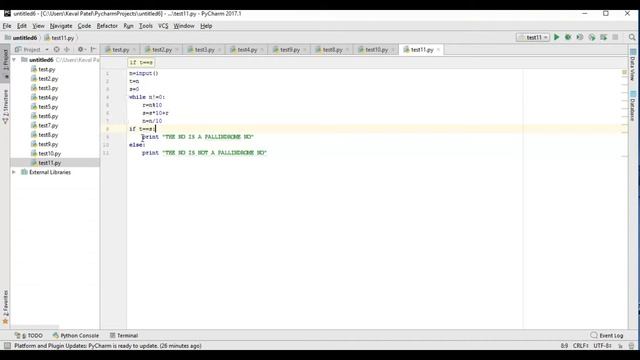This screenshot has width=640, height=360.
Task: Select test7.py in the project tree
Action: pyautogui.click(x=48, y=126)
